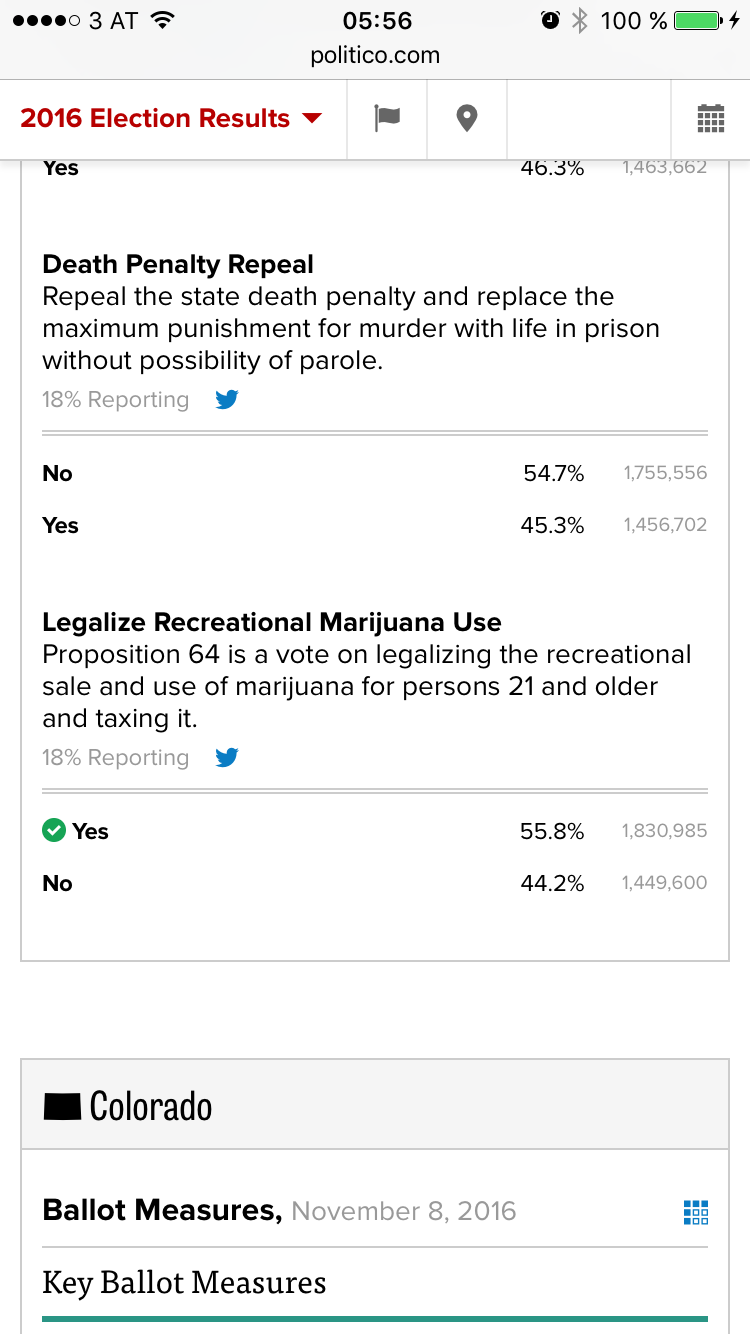This screenshot has height=1334, width=750.
Task: Tap the 05:56 clock in status bar
Action: click(376, 21)
